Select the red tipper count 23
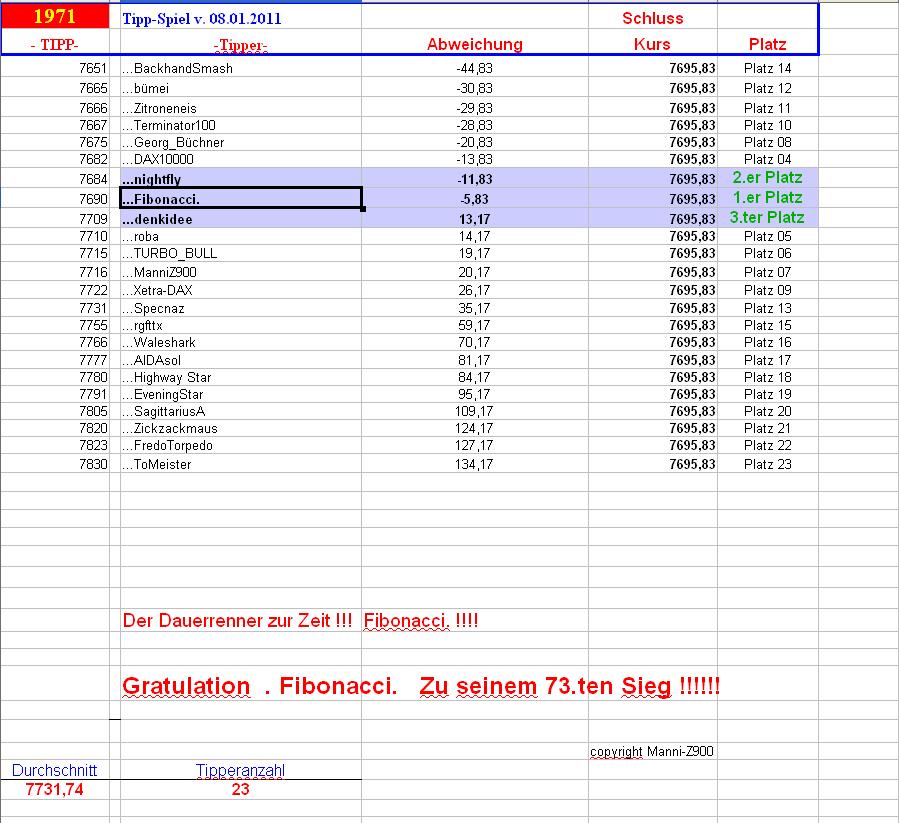The width and height of the screenshot is (899, 823). tap(240, 790)
